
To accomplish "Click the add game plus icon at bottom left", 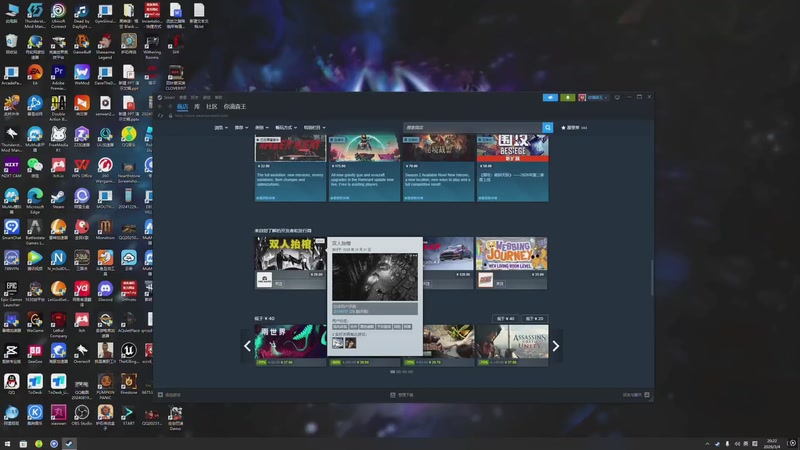I will [161, 395].
